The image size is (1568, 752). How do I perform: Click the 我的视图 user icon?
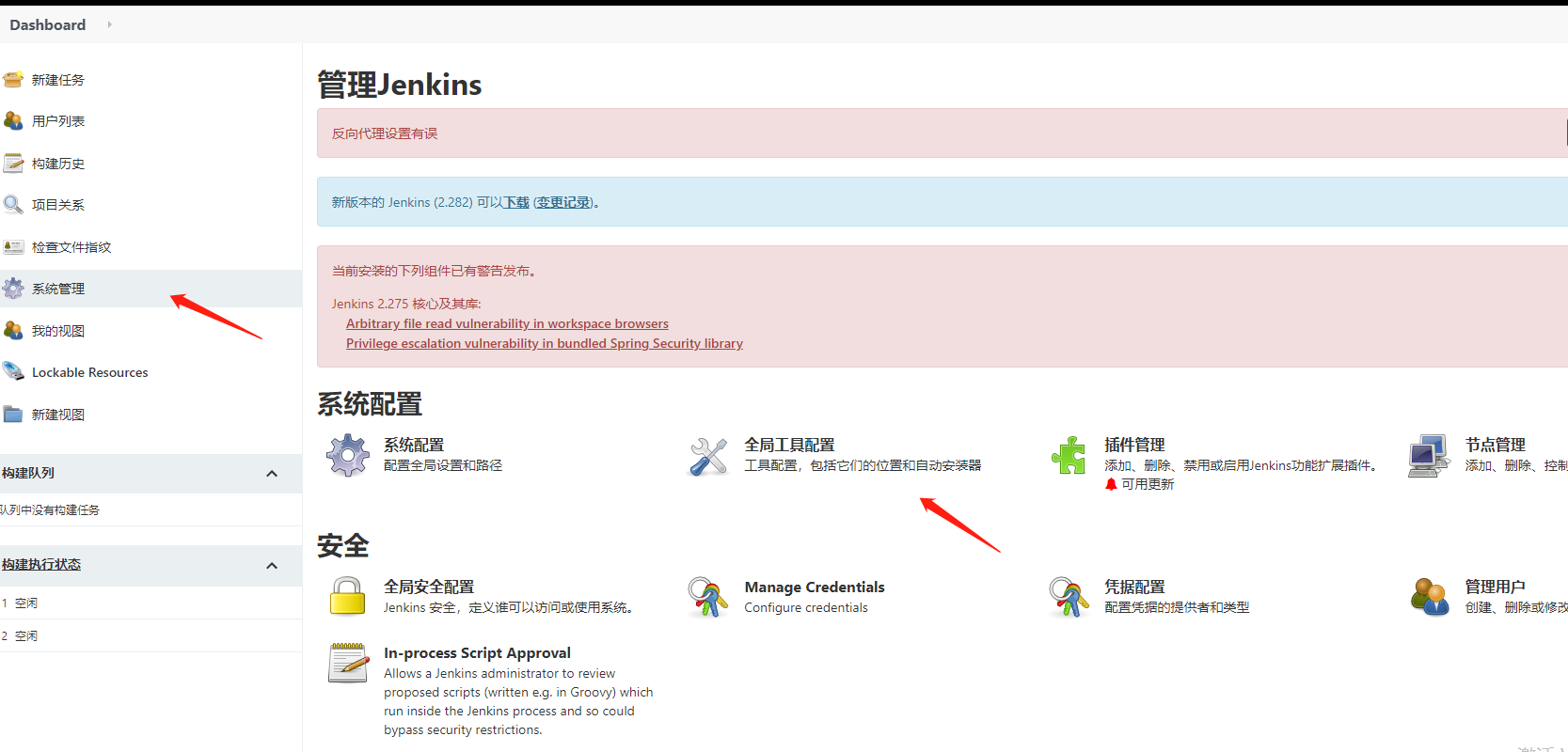click(x=13, y=331)
